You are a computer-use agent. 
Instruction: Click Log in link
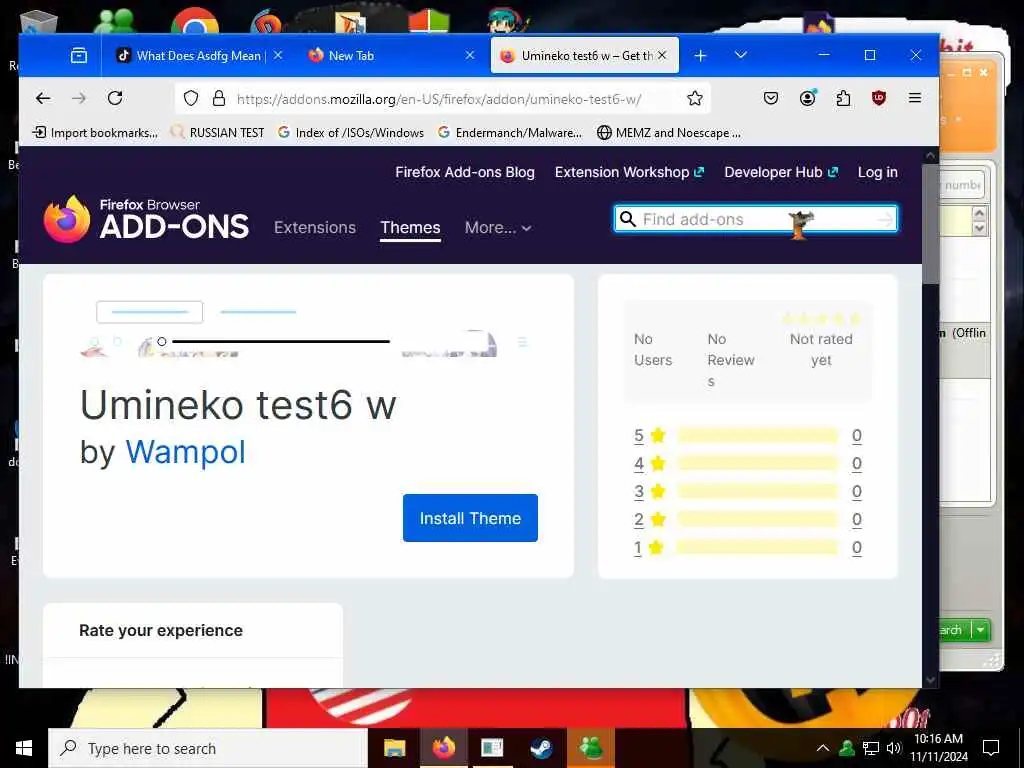pyautogui.click(x=878, y=172)
